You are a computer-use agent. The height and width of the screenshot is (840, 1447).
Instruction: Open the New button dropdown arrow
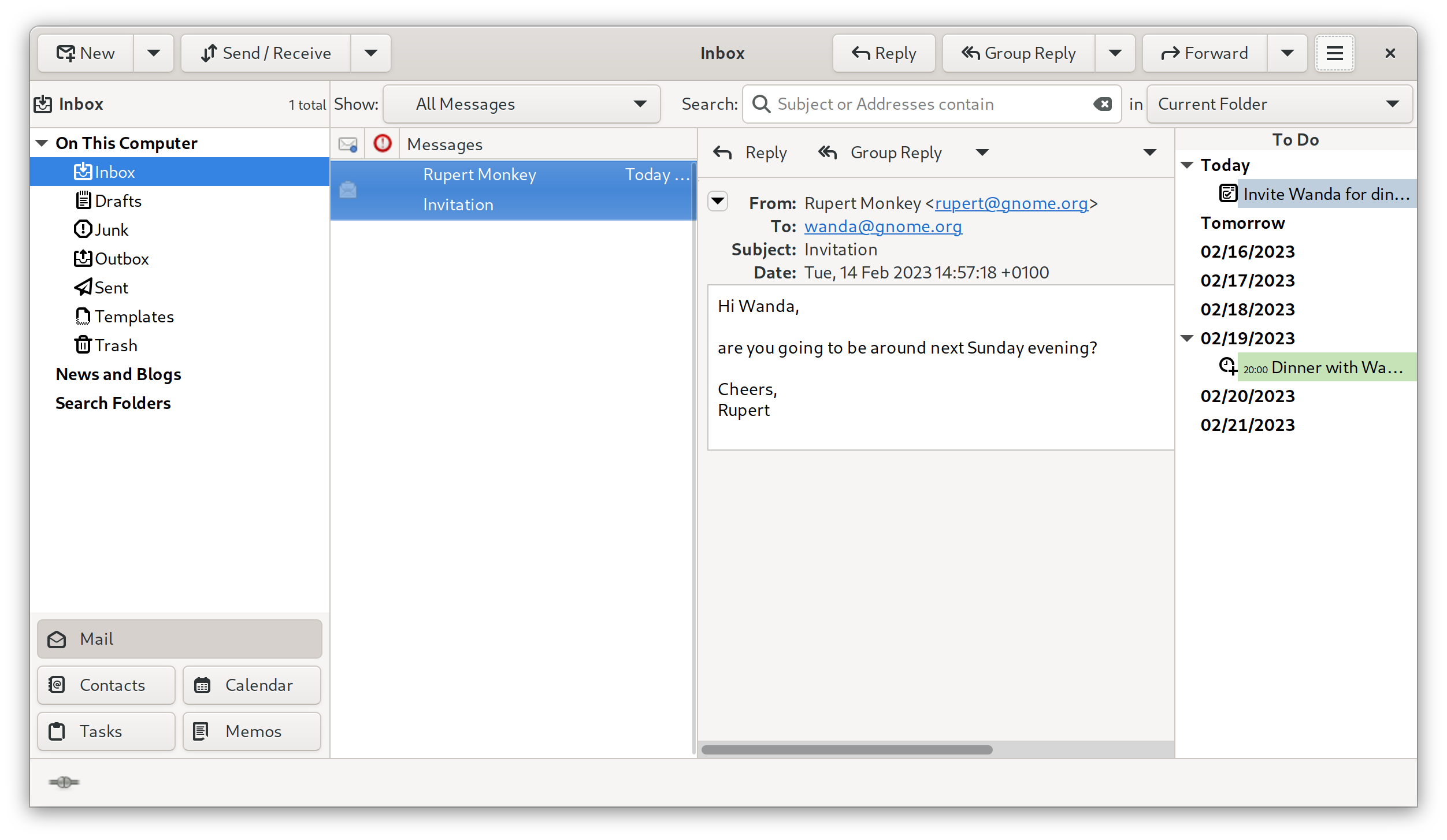click(153, 53)
